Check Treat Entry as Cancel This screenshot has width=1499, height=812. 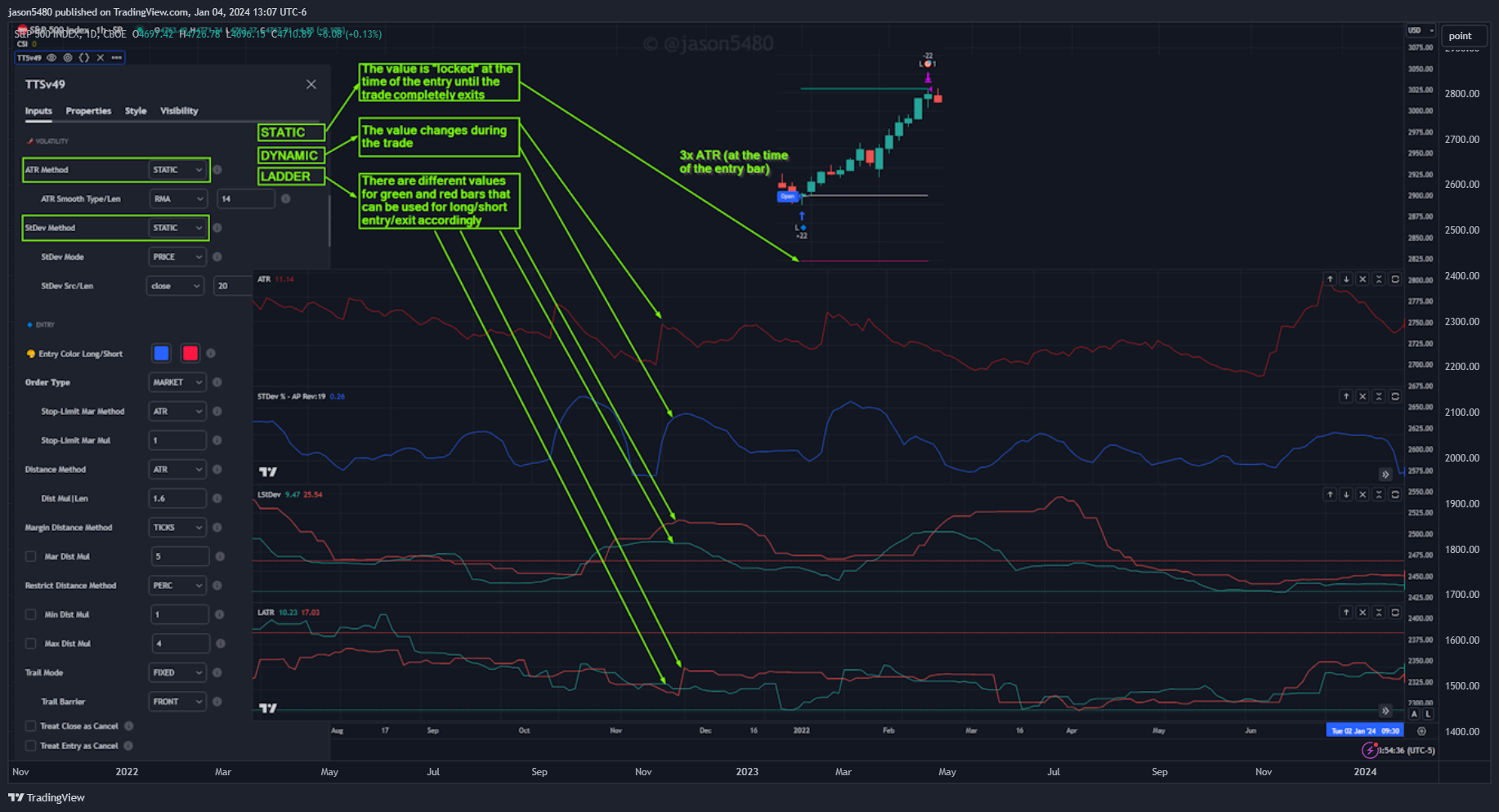click(x=31, y=746)
